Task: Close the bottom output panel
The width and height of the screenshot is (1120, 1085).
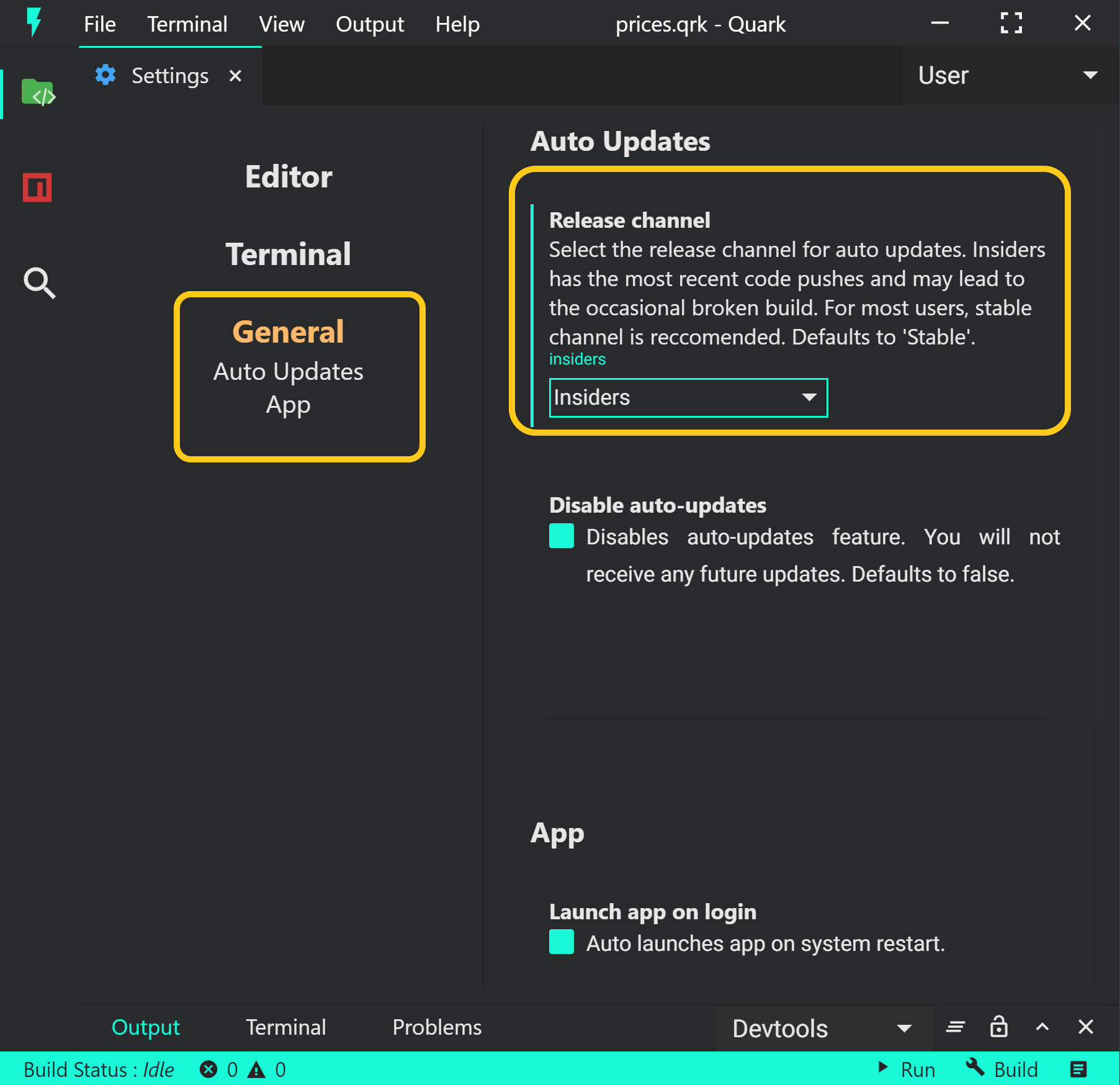Action: pos(1086,1027)
